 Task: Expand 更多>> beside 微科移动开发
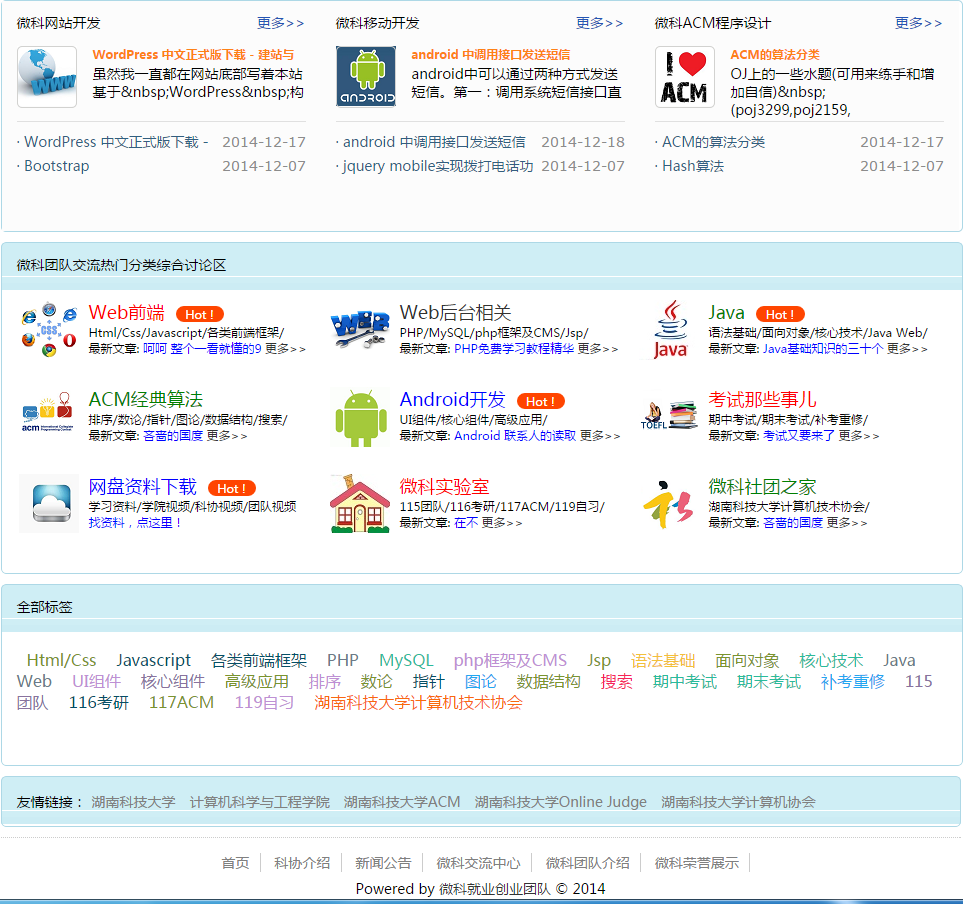(599, 23)
